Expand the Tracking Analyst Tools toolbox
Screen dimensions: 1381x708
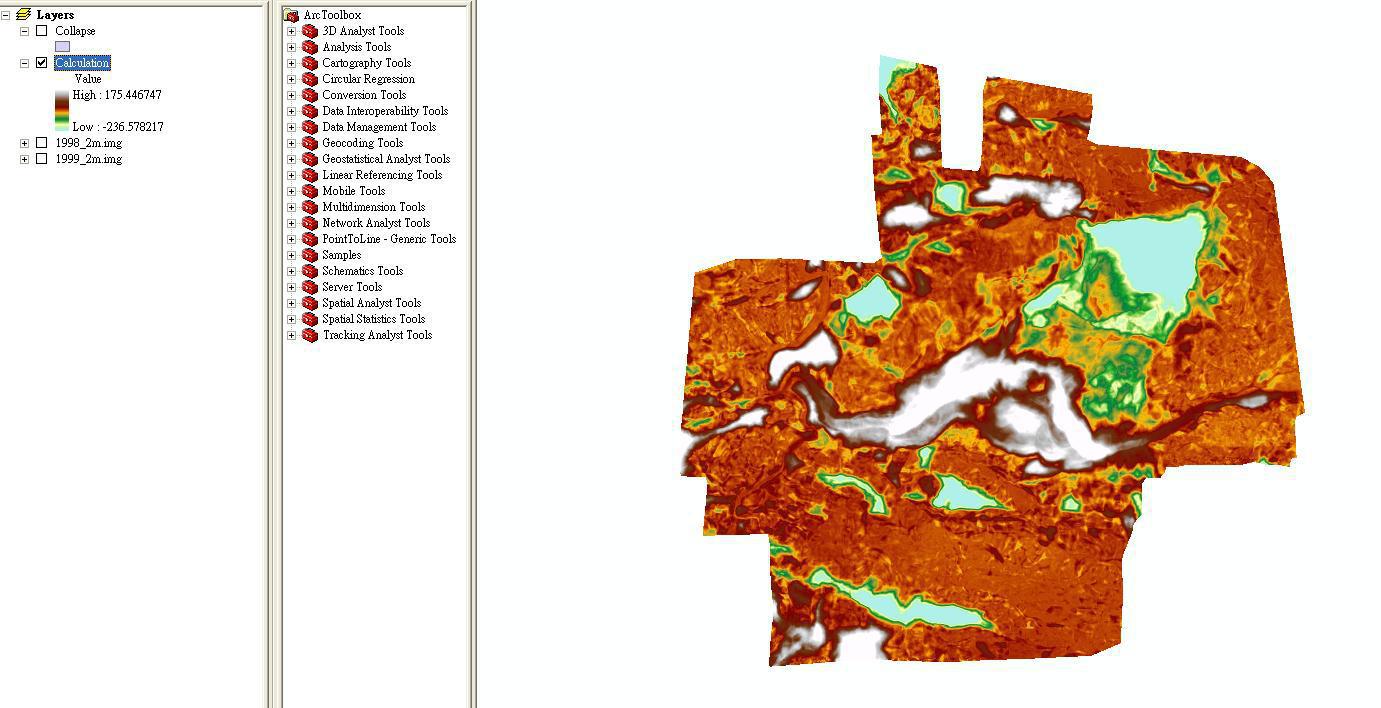[x=291, y=335]
